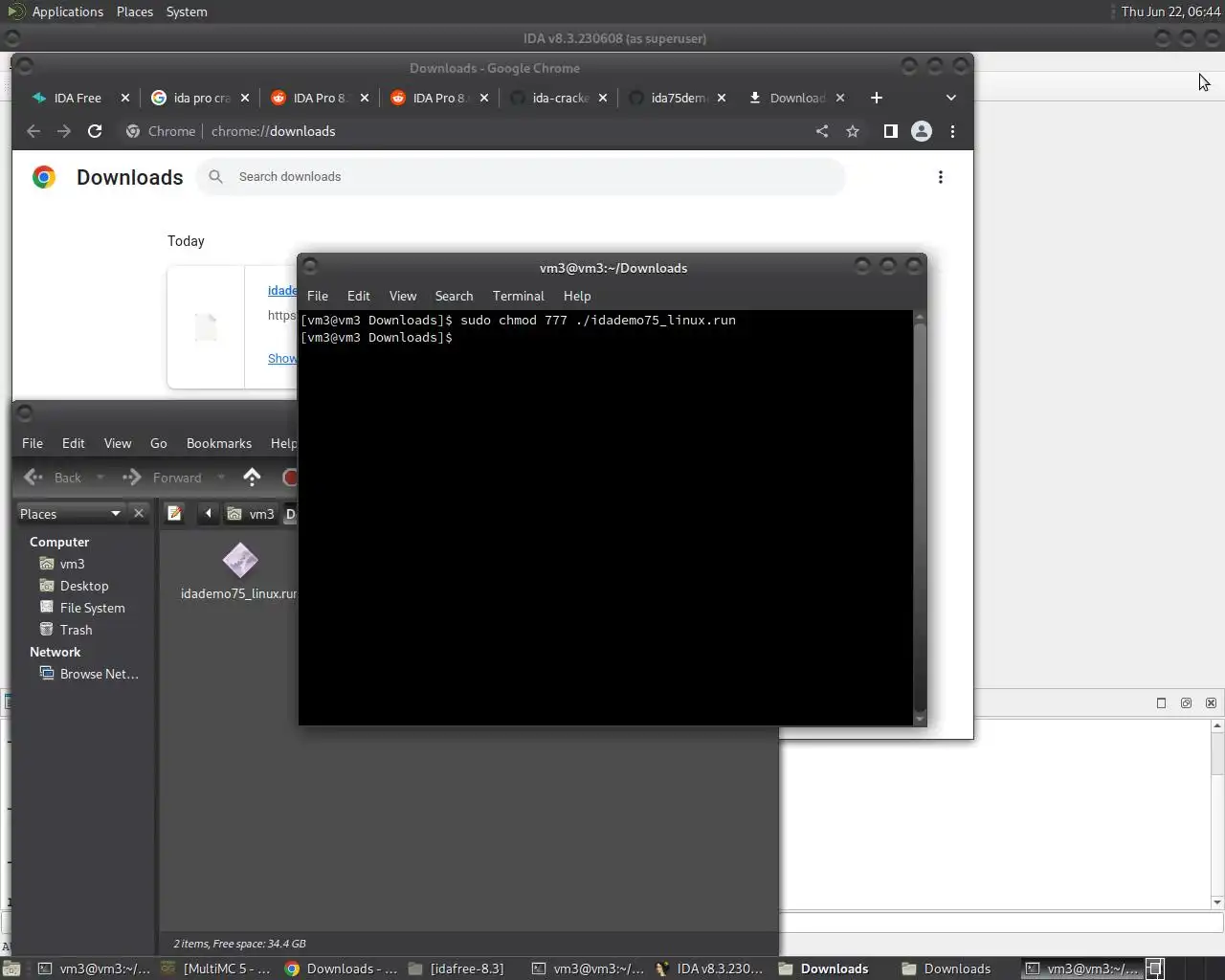Go back in Chrome history
The image size is (1225, 980).
tap(33, 131)
